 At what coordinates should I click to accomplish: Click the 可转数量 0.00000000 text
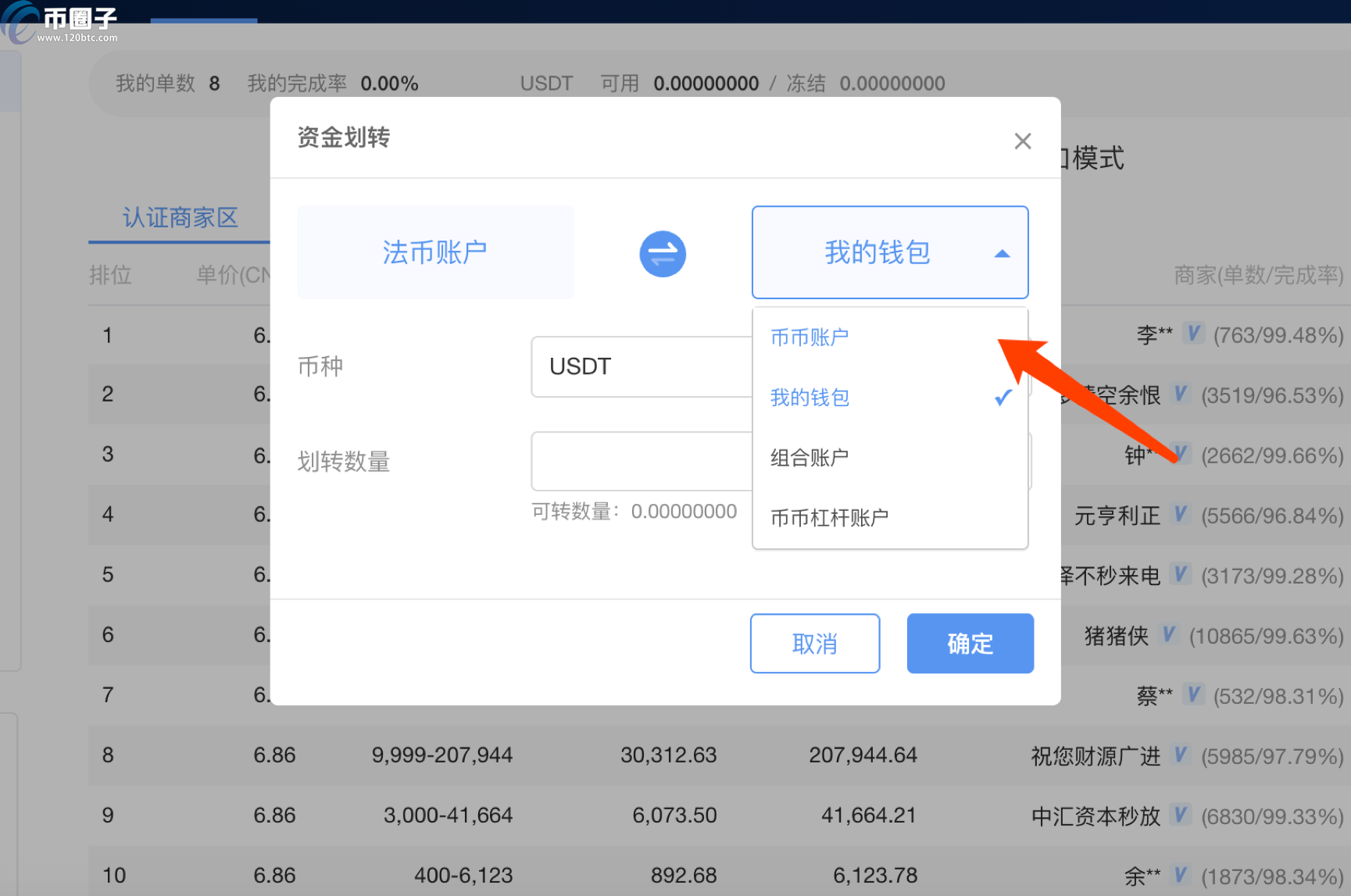634,512
